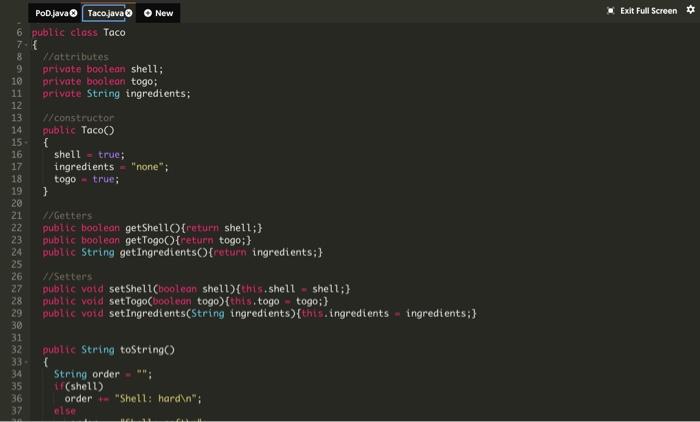Close the PoD.java tab
The image size is (700, 422).
point(74,13)
